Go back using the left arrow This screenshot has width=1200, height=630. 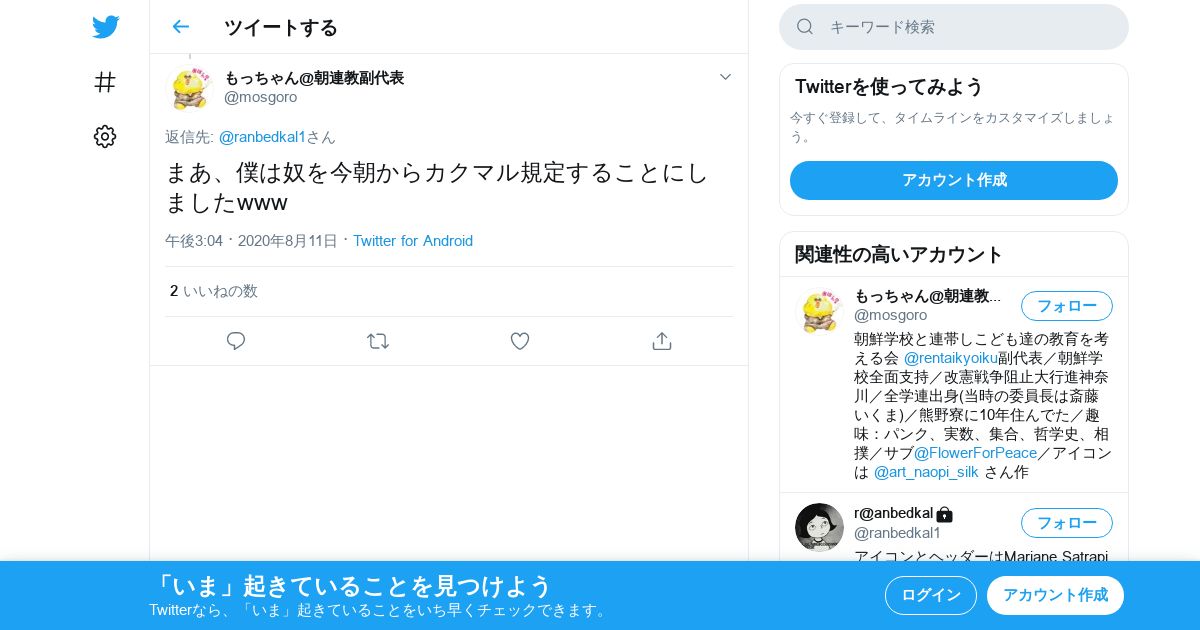[x=180, y=27]
